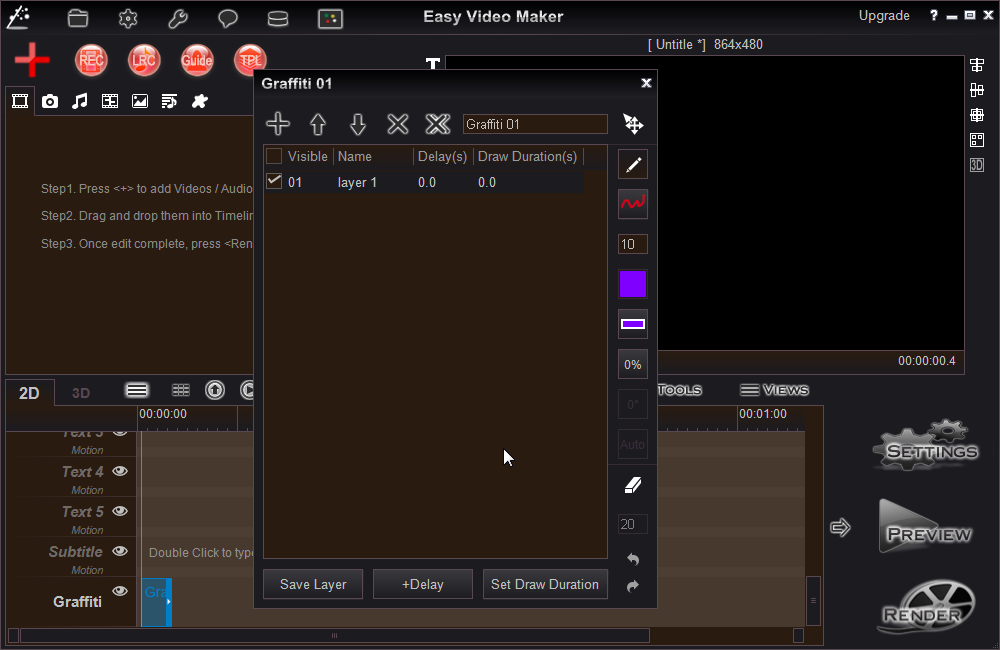This screenshot has width=1000, height=650.
Task: Move graffiti layer down with arrow
Action: 358,124
